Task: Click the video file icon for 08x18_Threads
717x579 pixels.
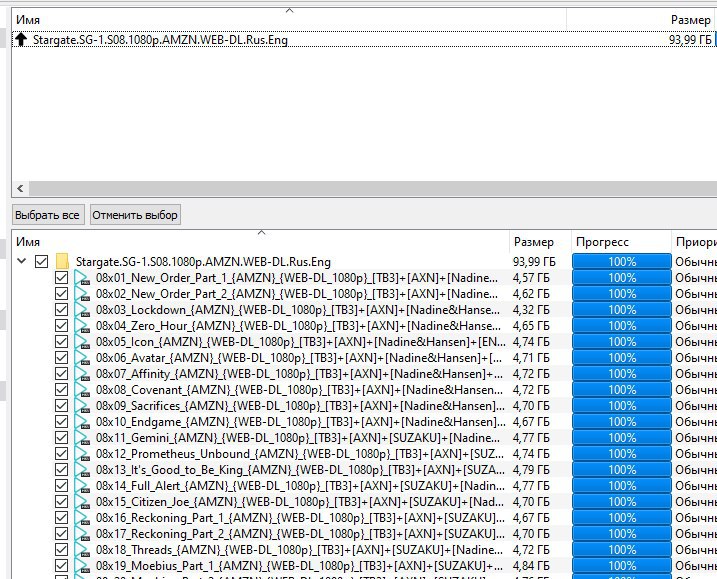Action: coord(82,550)
